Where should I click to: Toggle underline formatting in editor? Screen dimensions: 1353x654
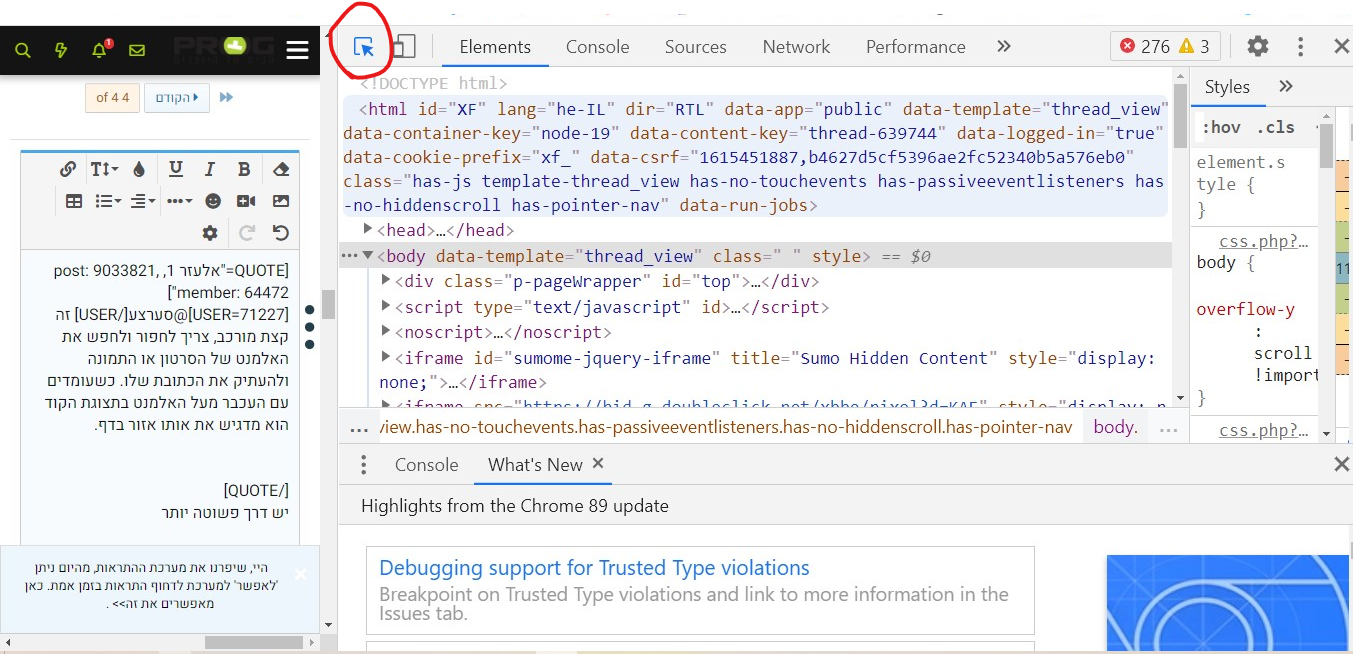pos(176,169)
